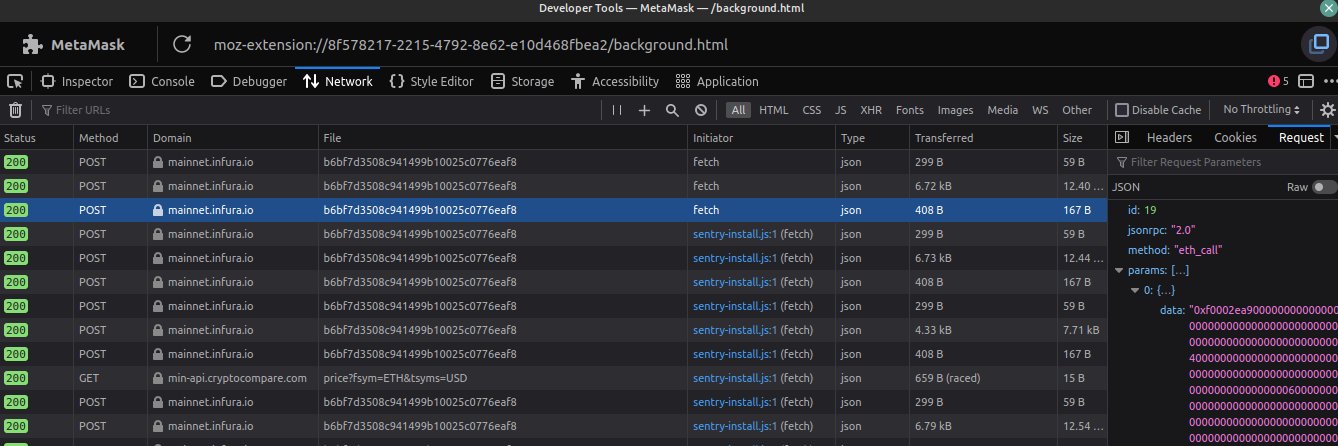Viewport: 1338px width, 446px height.
Task: Sort by the File column header
Action: point(503,138)
